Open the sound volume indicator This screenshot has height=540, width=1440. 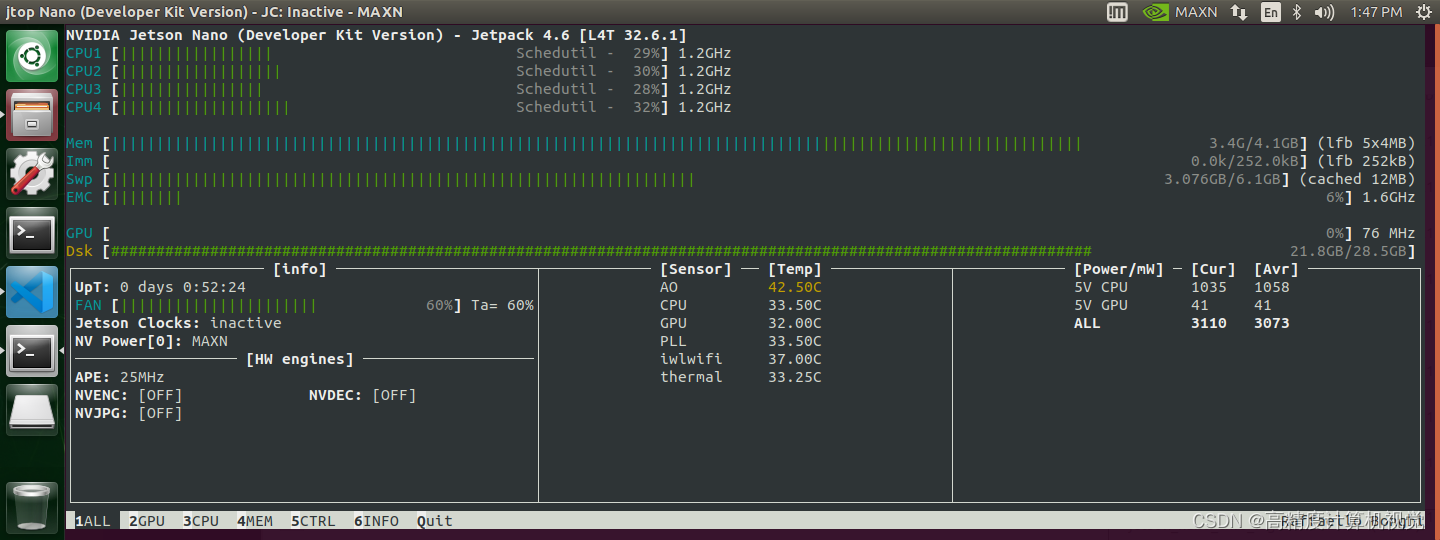click(x=1324, y=12)
